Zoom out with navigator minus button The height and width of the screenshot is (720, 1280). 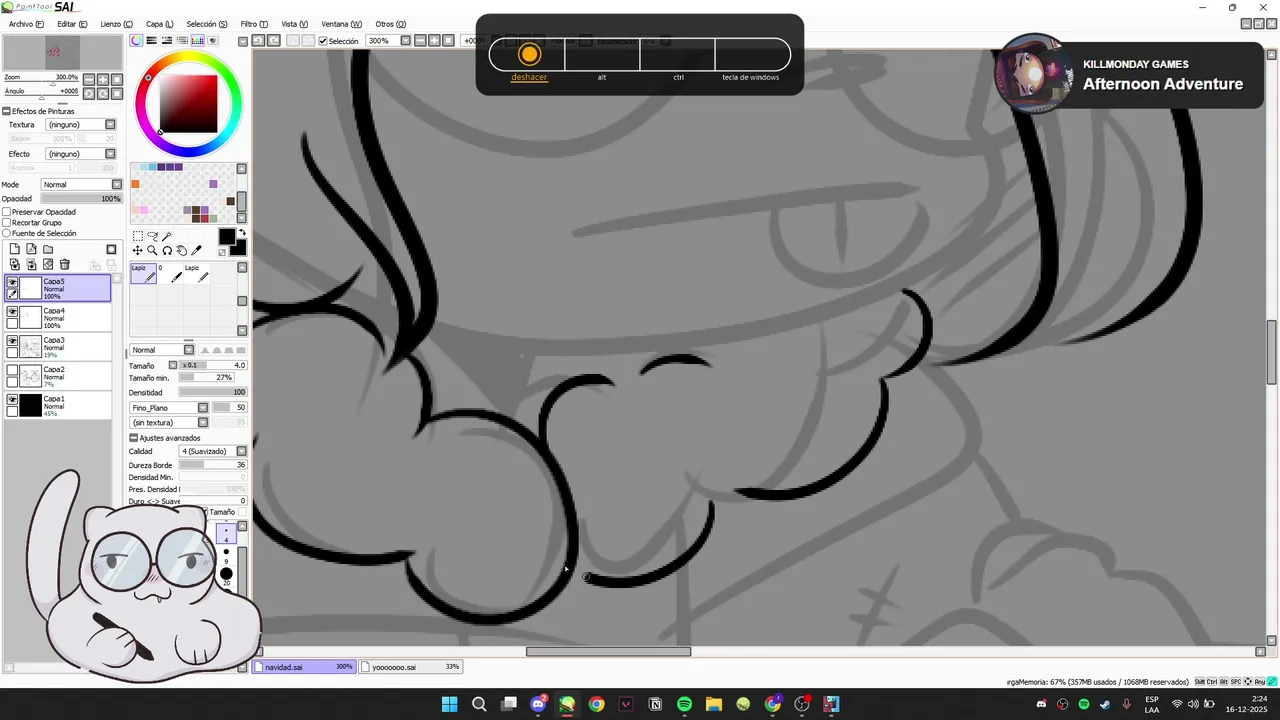[x=89, y=79]
